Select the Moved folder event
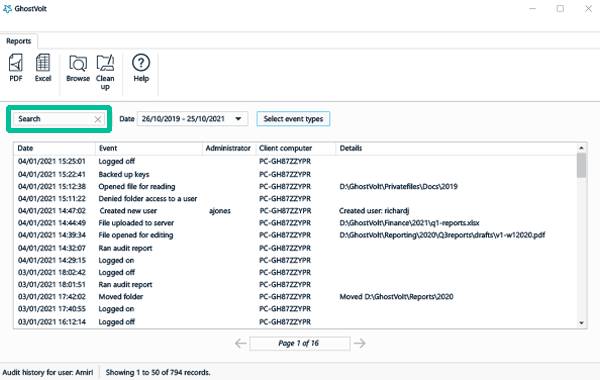This screenshot has height=380, width=600. pyautogui.click(x=121, y=297)
